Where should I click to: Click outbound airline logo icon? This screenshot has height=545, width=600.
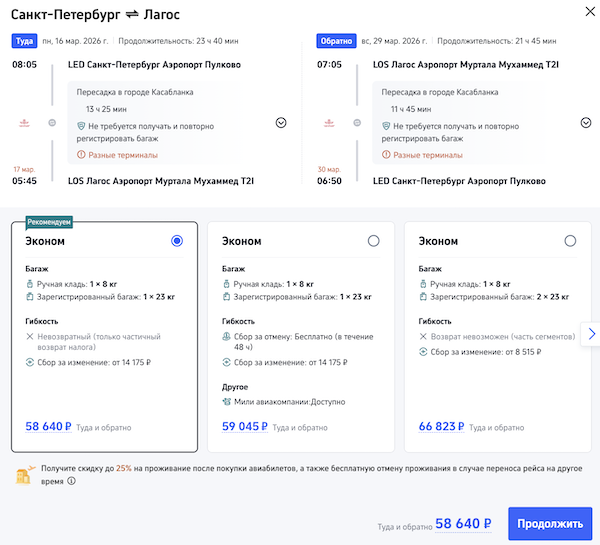tap(25, 123)
